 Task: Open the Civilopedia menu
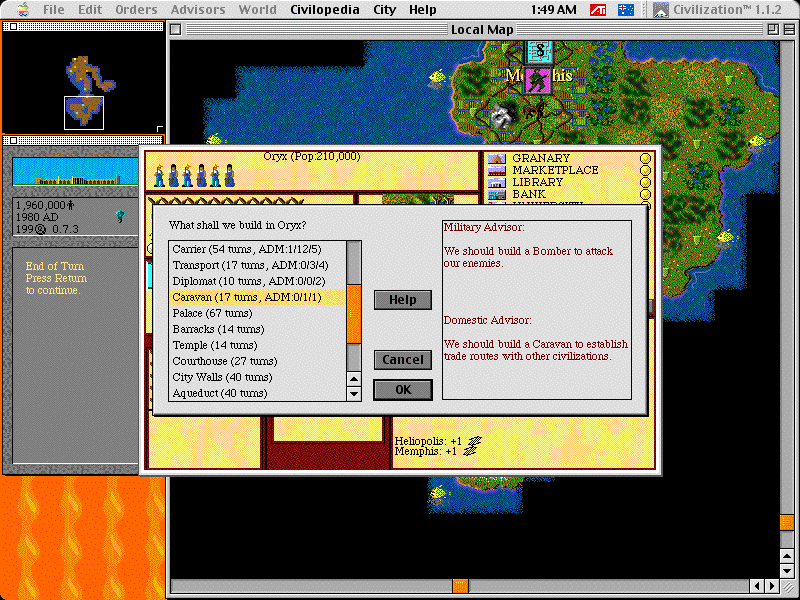[x=324, y=10]
